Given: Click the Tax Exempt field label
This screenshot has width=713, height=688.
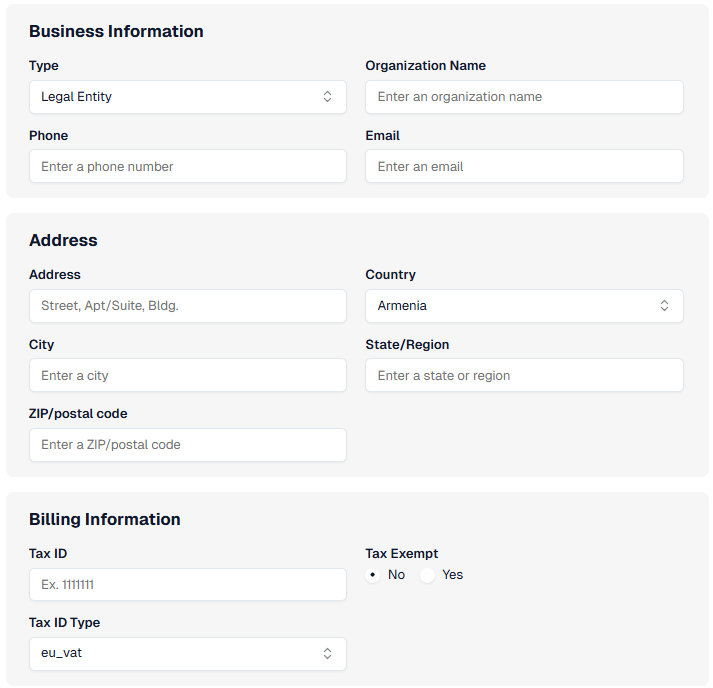Looking at the screenshot, I should click(401, 554).
